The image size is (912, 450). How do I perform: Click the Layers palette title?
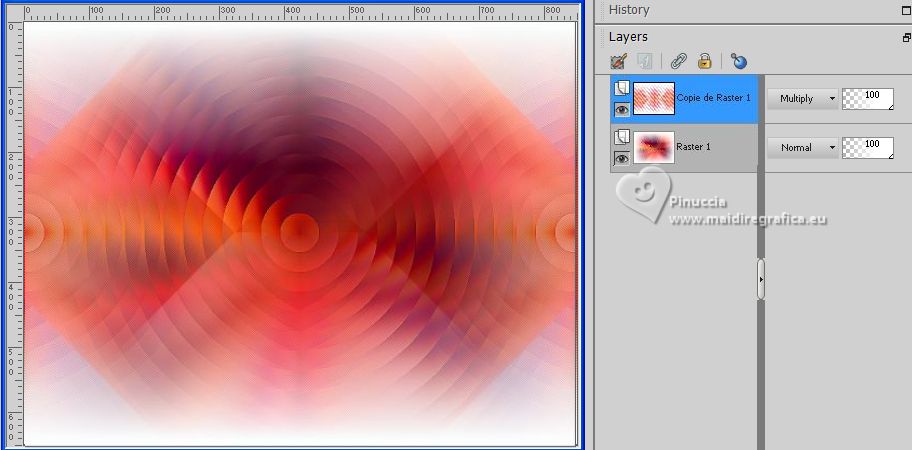(628, 37)
